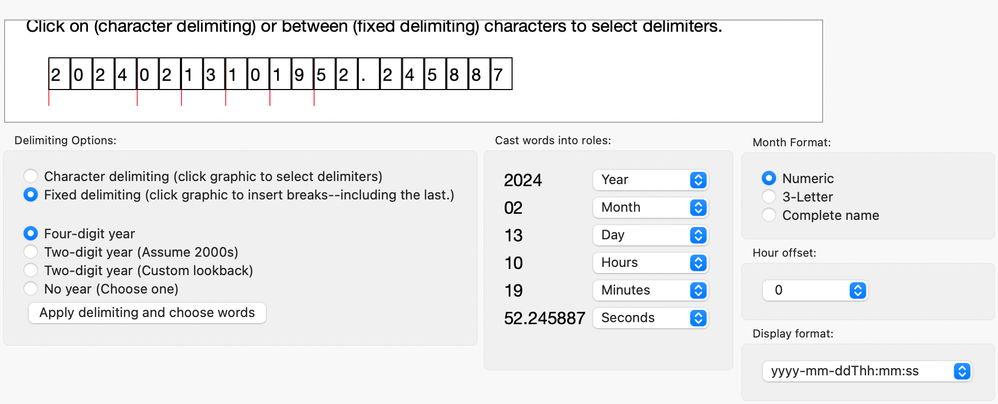Open the Hour offset dropdown
The height and width of the screenshot is (404, 998).
click(x=814, y=290)
